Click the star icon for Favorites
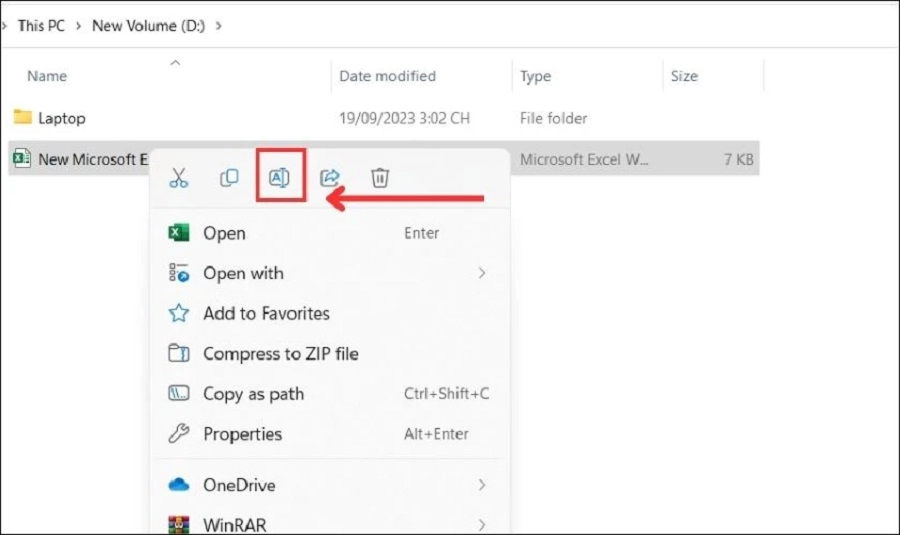 (179, 313)
